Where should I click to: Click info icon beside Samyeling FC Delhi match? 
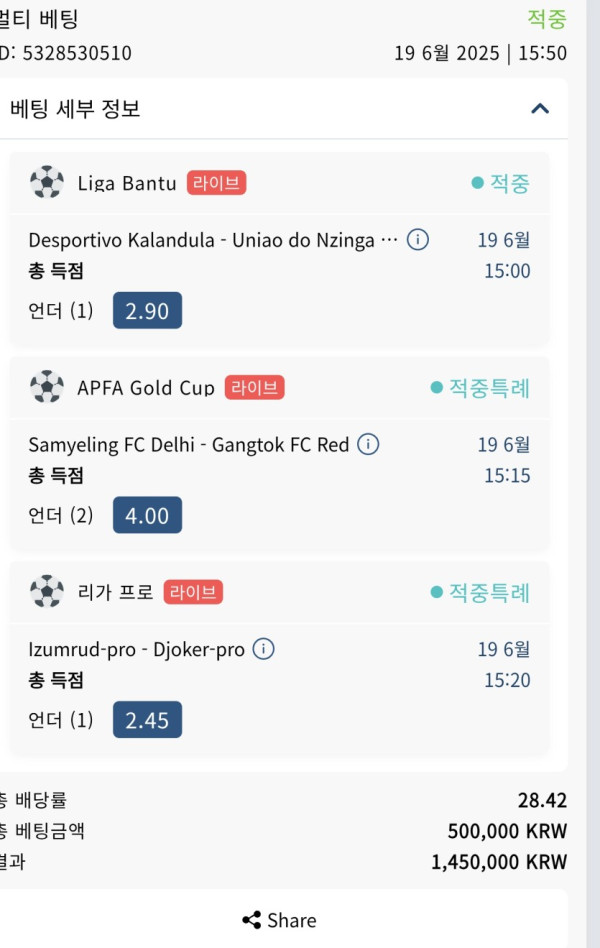368,444
